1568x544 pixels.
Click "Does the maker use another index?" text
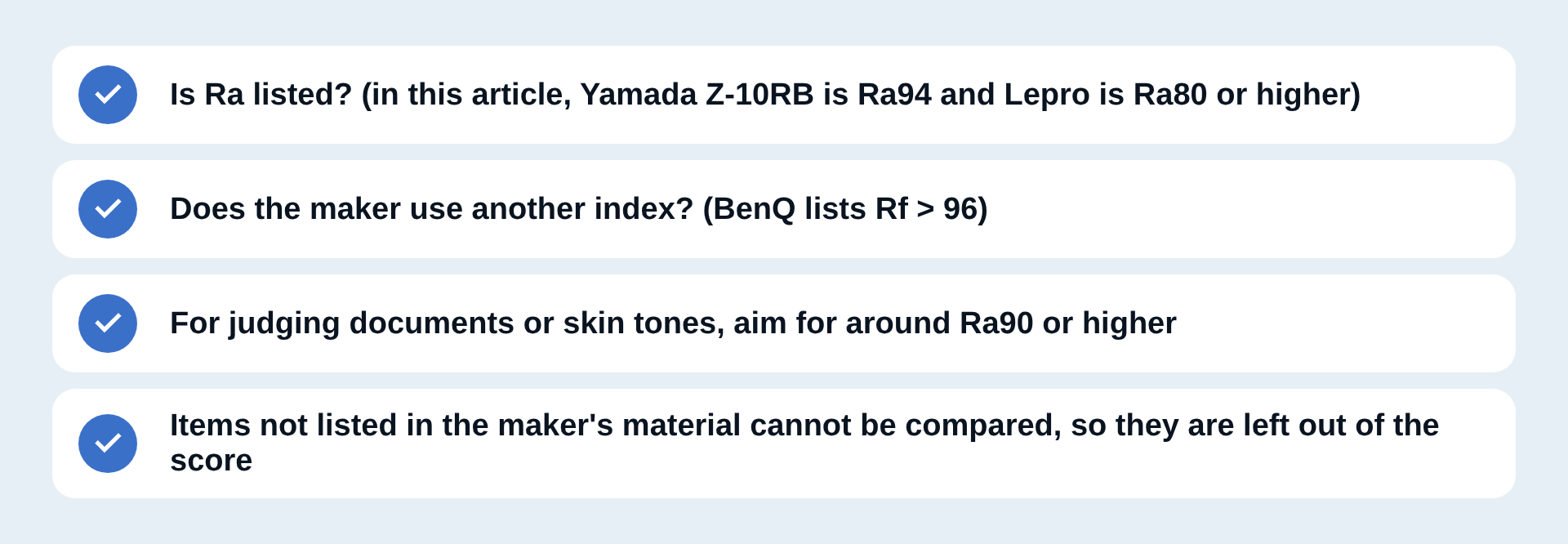coord(431,209)
